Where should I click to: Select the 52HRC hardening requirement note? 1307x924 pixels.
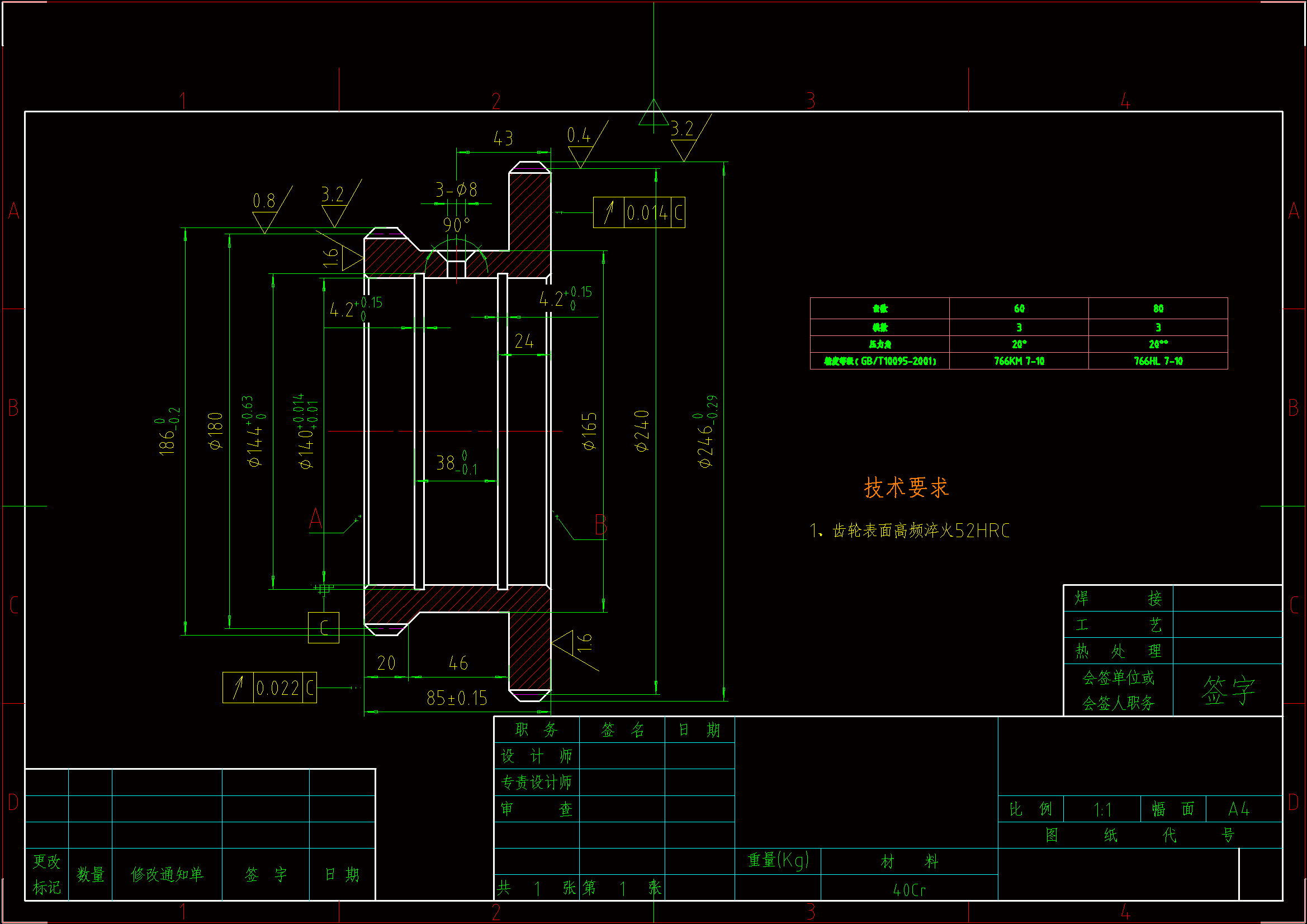(x=909, y=530)
